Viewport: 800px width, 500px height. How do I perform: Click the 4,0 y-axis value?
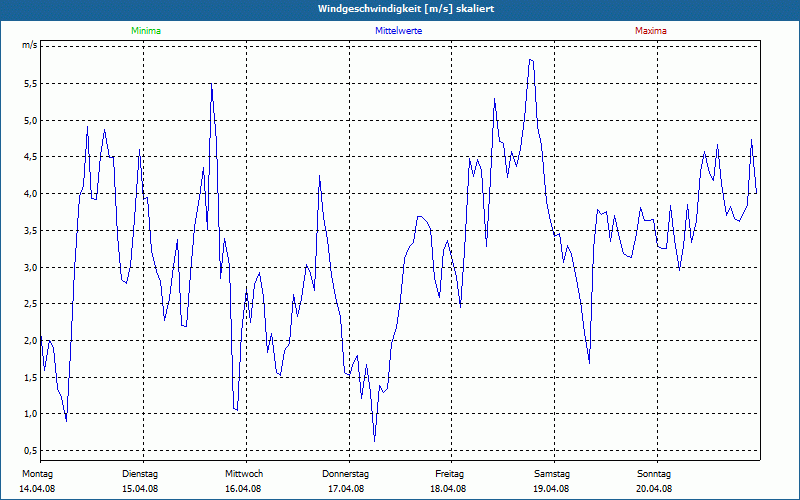31,194
